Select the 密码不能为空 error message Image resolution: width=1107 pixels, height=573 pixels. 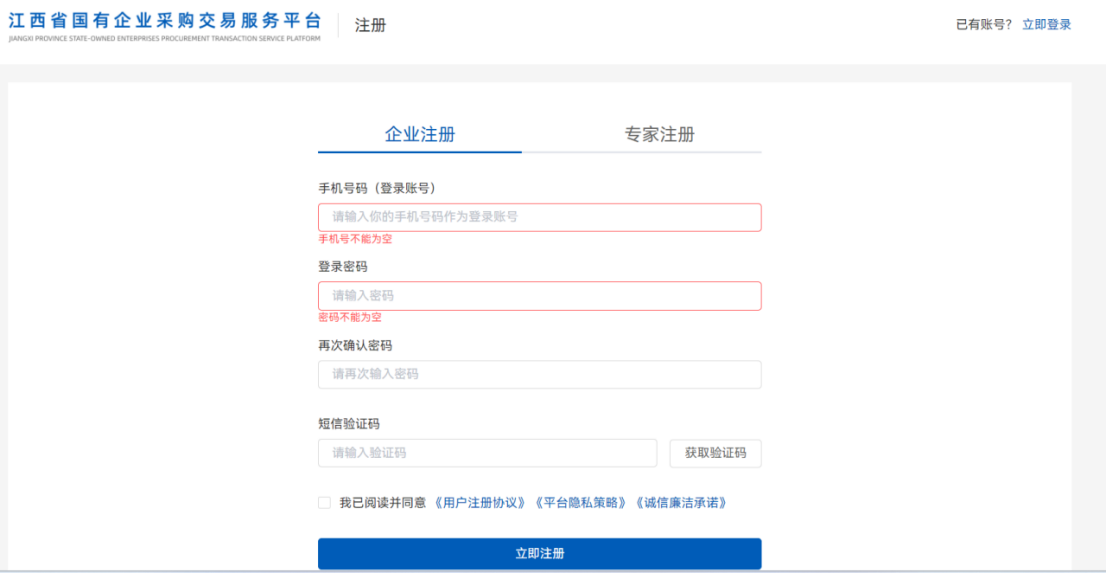point(350,318)
